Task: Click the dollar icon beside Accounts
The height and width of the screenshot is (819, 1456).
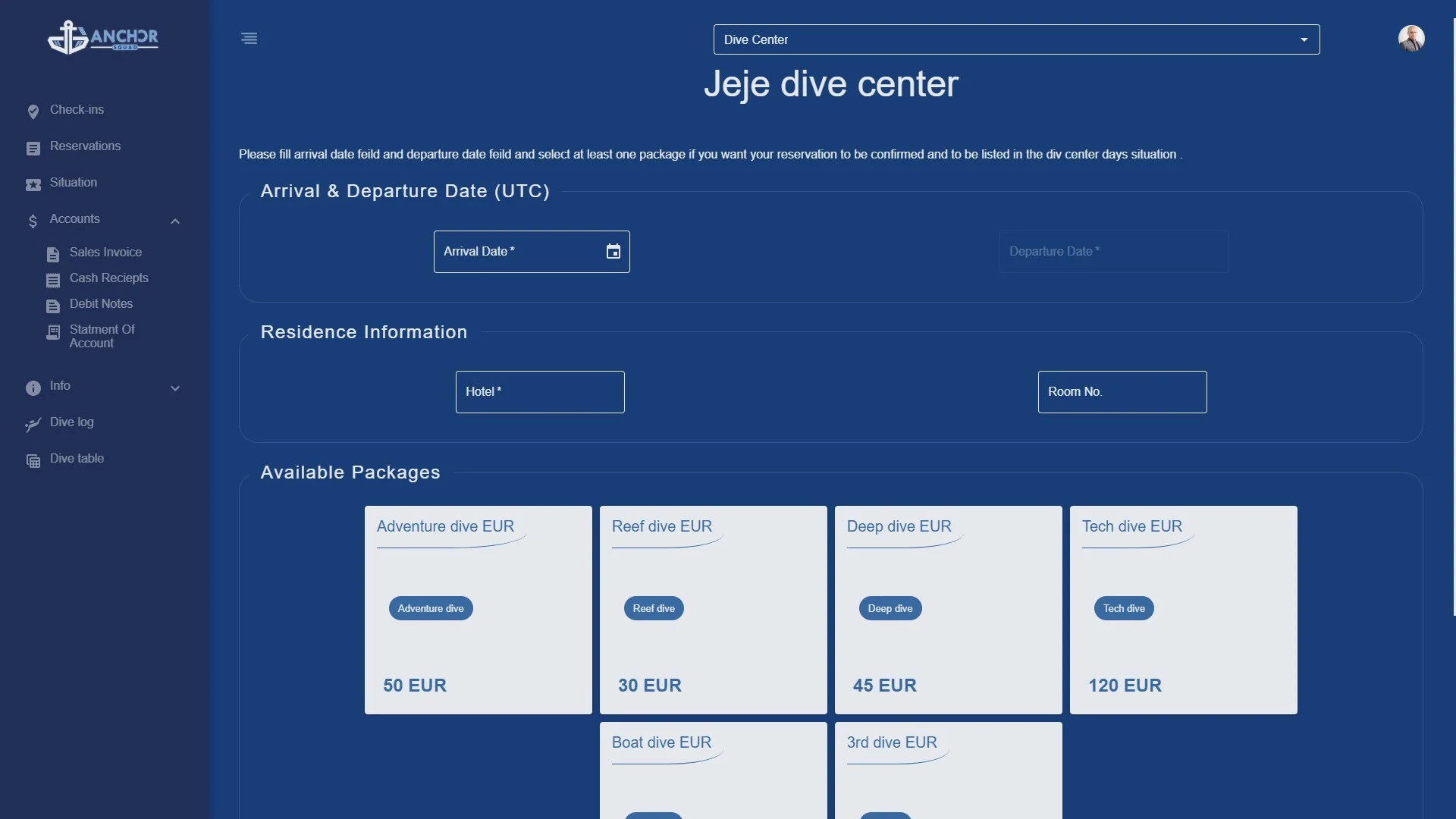Action: pyautogui.click(x=33, y=221)
